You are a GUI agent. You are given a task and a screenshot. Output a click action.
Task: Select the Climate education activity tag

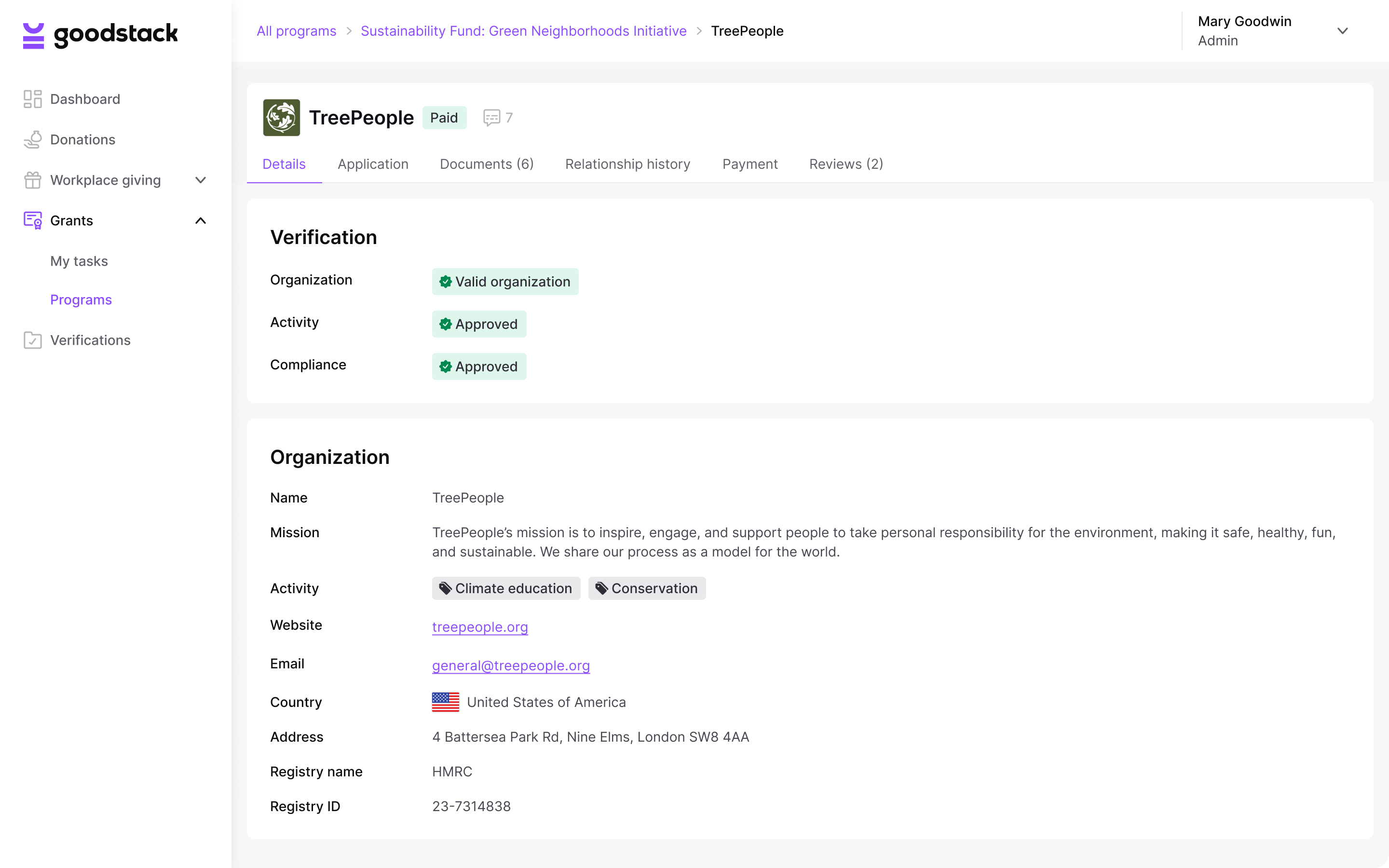click(505, 588)
